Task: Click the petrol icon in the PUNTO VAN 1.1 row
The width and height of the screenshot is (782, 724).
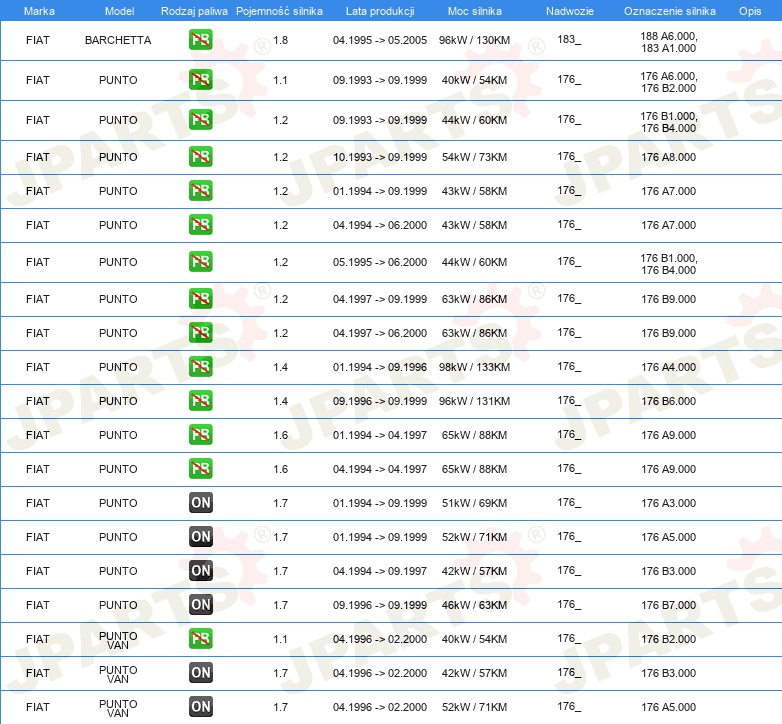Action: (201, 639)
